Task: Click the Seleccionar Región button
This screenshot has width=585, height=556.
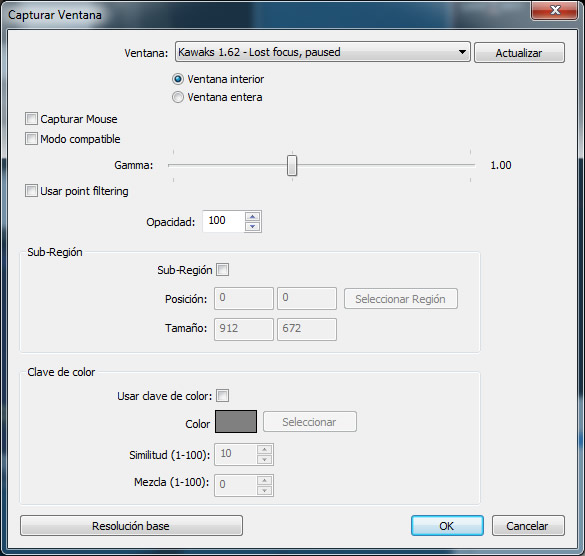Action: point(401,299)
